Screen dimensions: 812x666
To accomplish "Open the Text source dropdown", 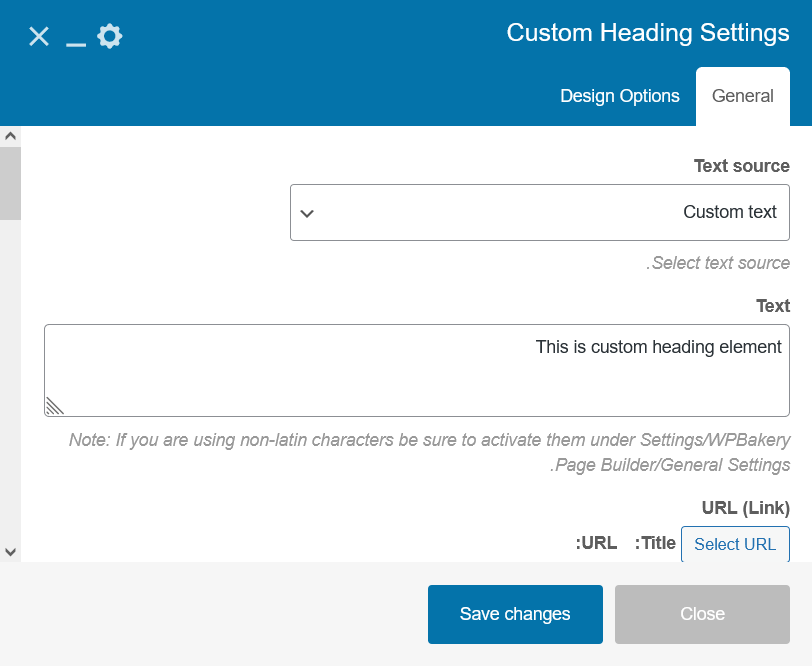I will (x=540, y=212).
